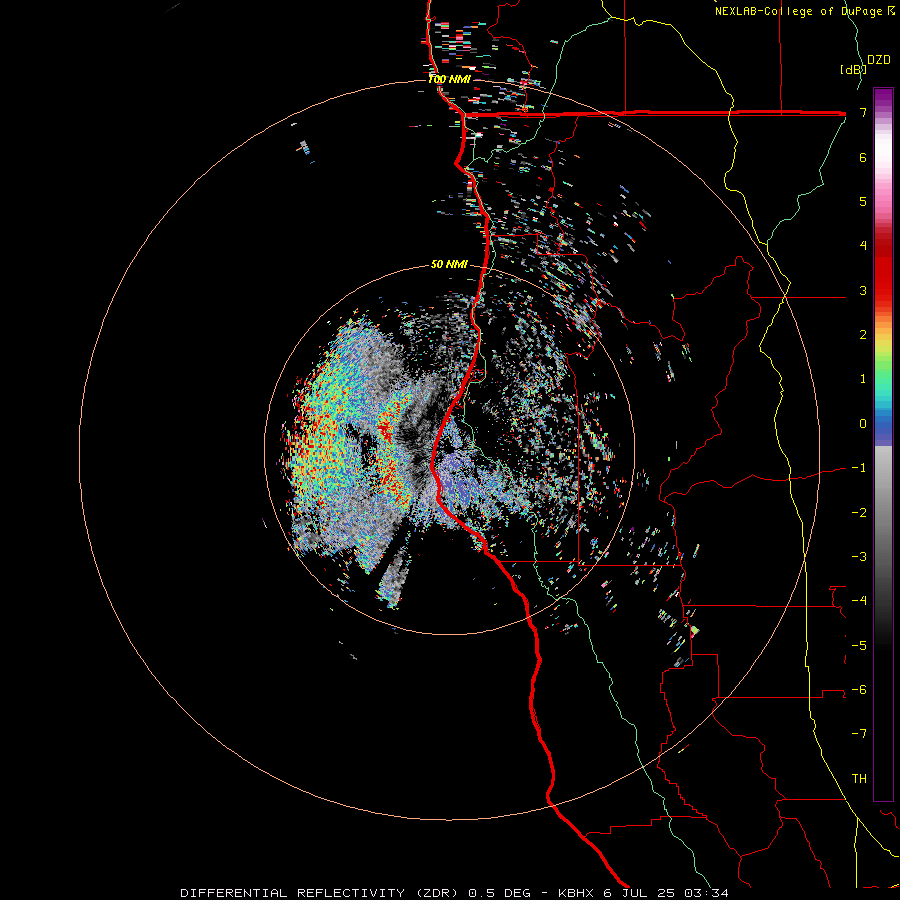Click the 0.5 DEG elevation label
Screen dimensions: 900x900
[503, 893]
